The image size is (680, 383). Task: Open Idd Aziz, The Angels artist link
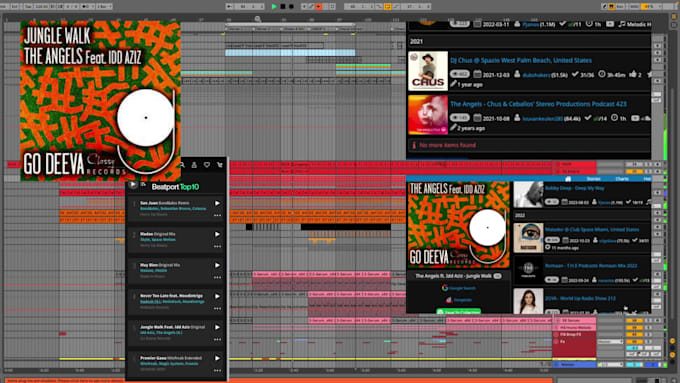(x=161, y=333)
